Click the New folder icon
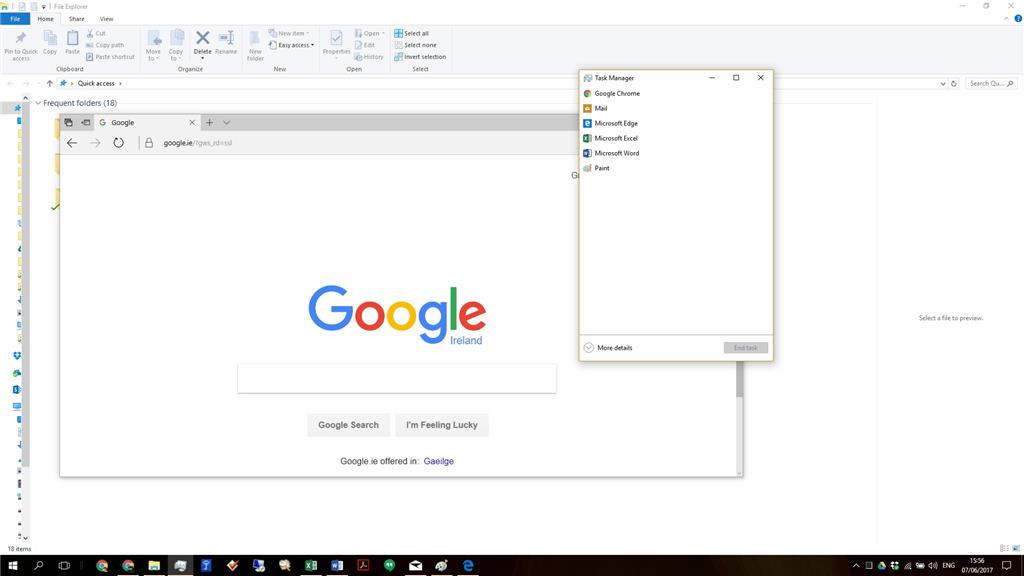 [255, 39]
